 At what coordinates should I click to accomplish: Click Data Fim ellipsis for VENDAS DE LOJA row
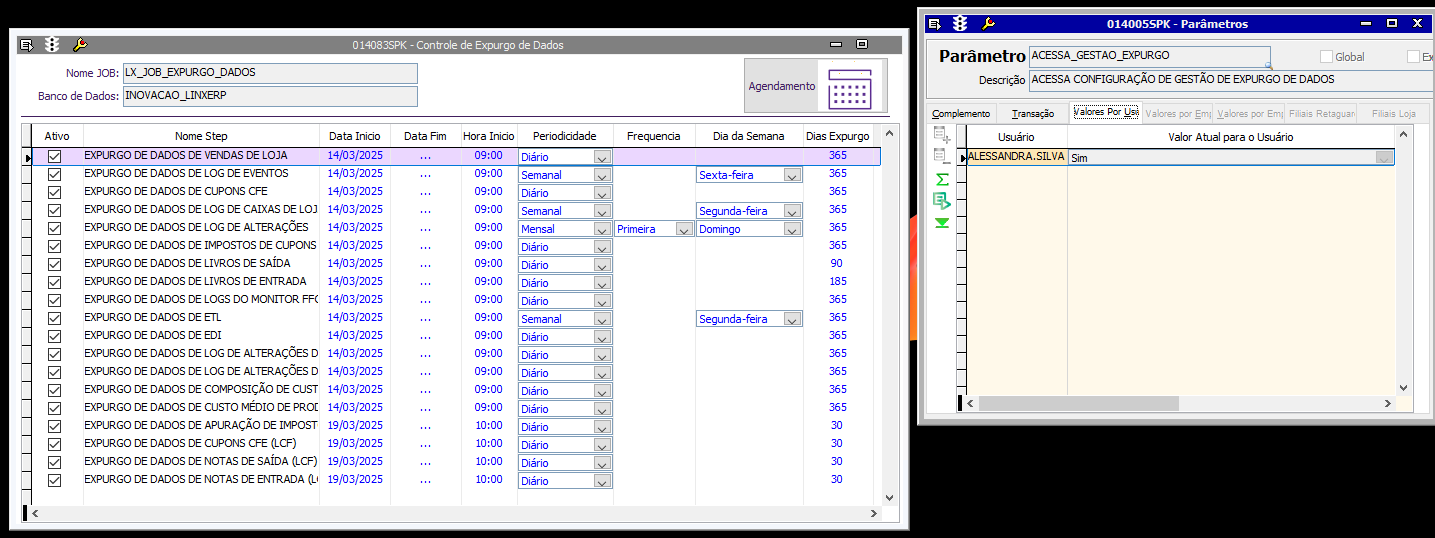[426, 156]
